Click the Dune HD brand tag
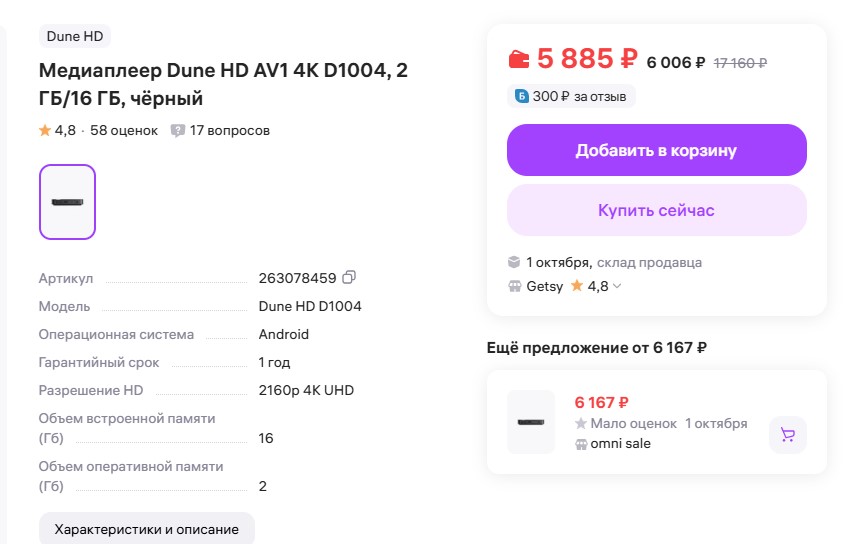 75,36
